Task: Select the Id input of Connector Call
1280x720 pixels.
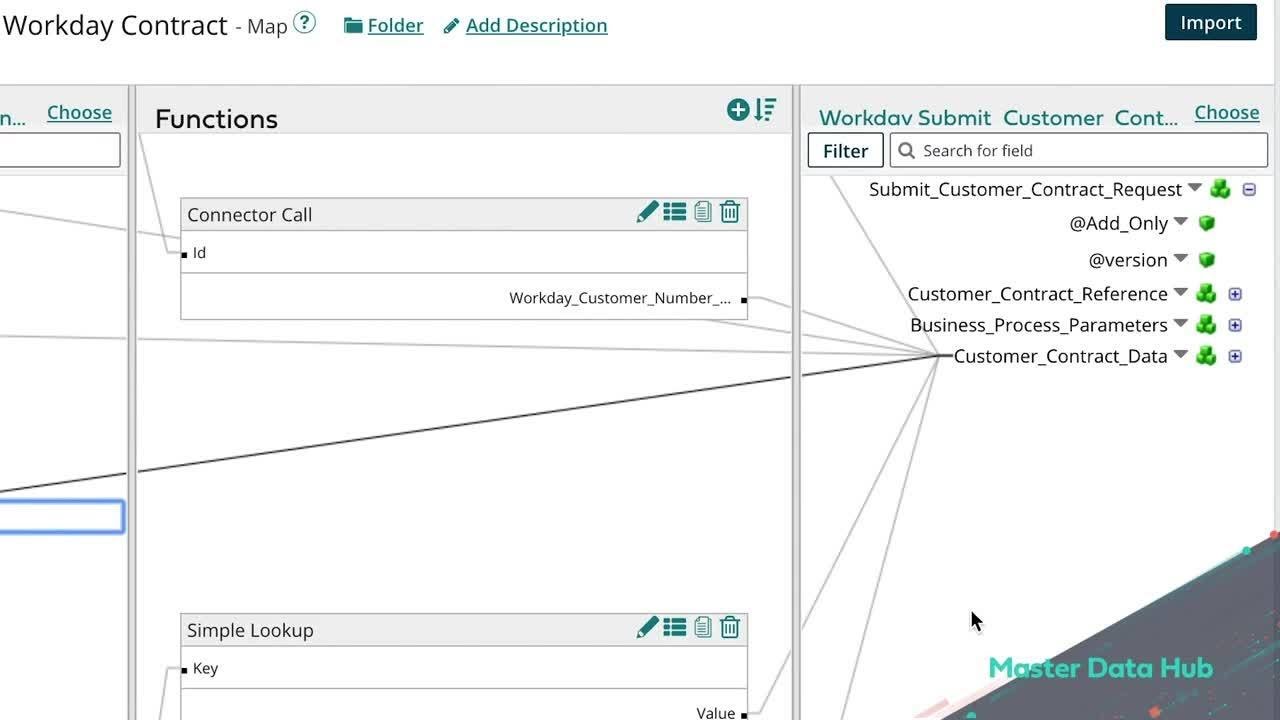Action: click(199, 253)
